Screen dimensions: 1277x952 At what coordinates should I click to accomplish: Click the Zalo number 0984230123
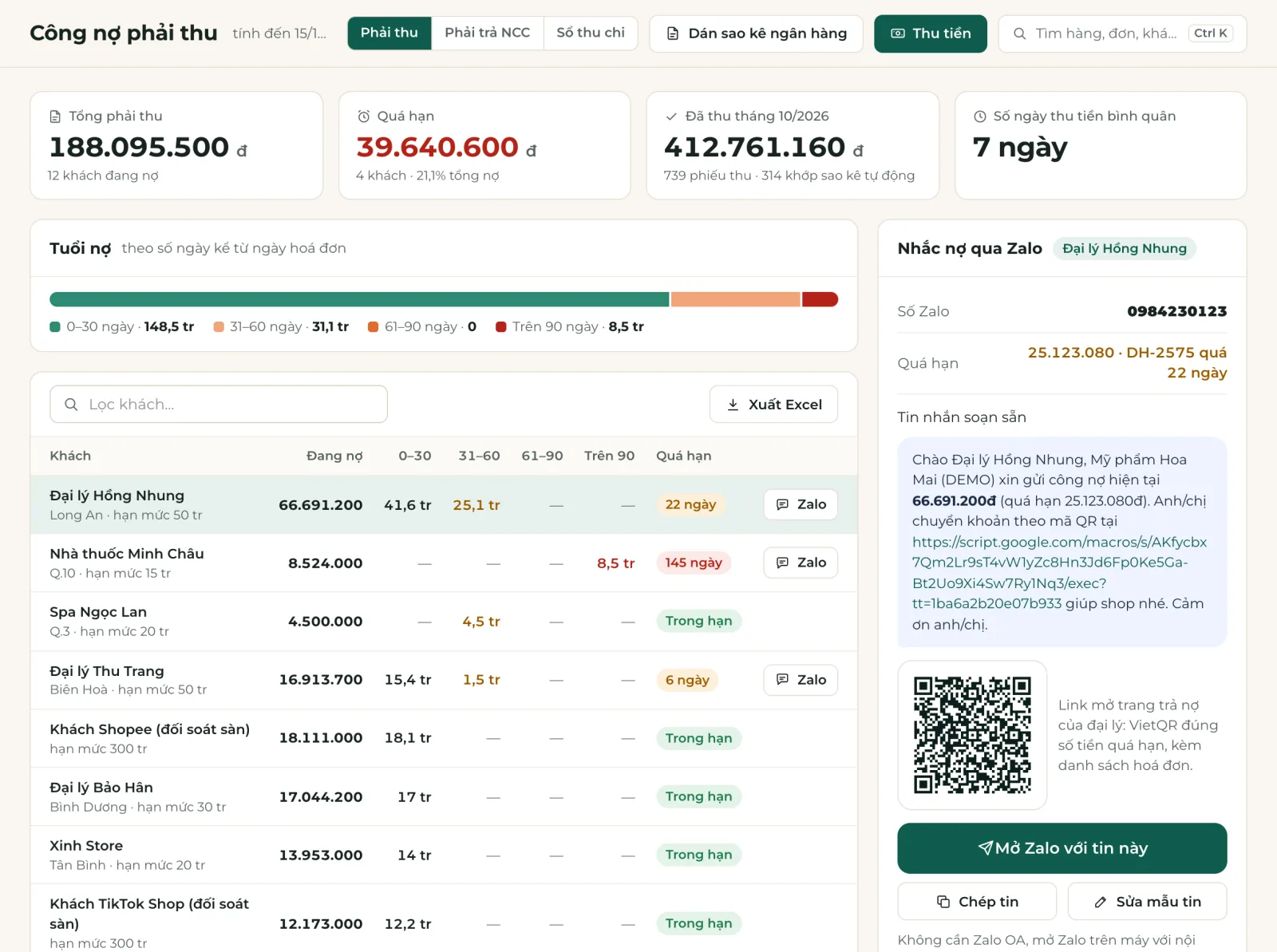click(x=1176, y=311)
